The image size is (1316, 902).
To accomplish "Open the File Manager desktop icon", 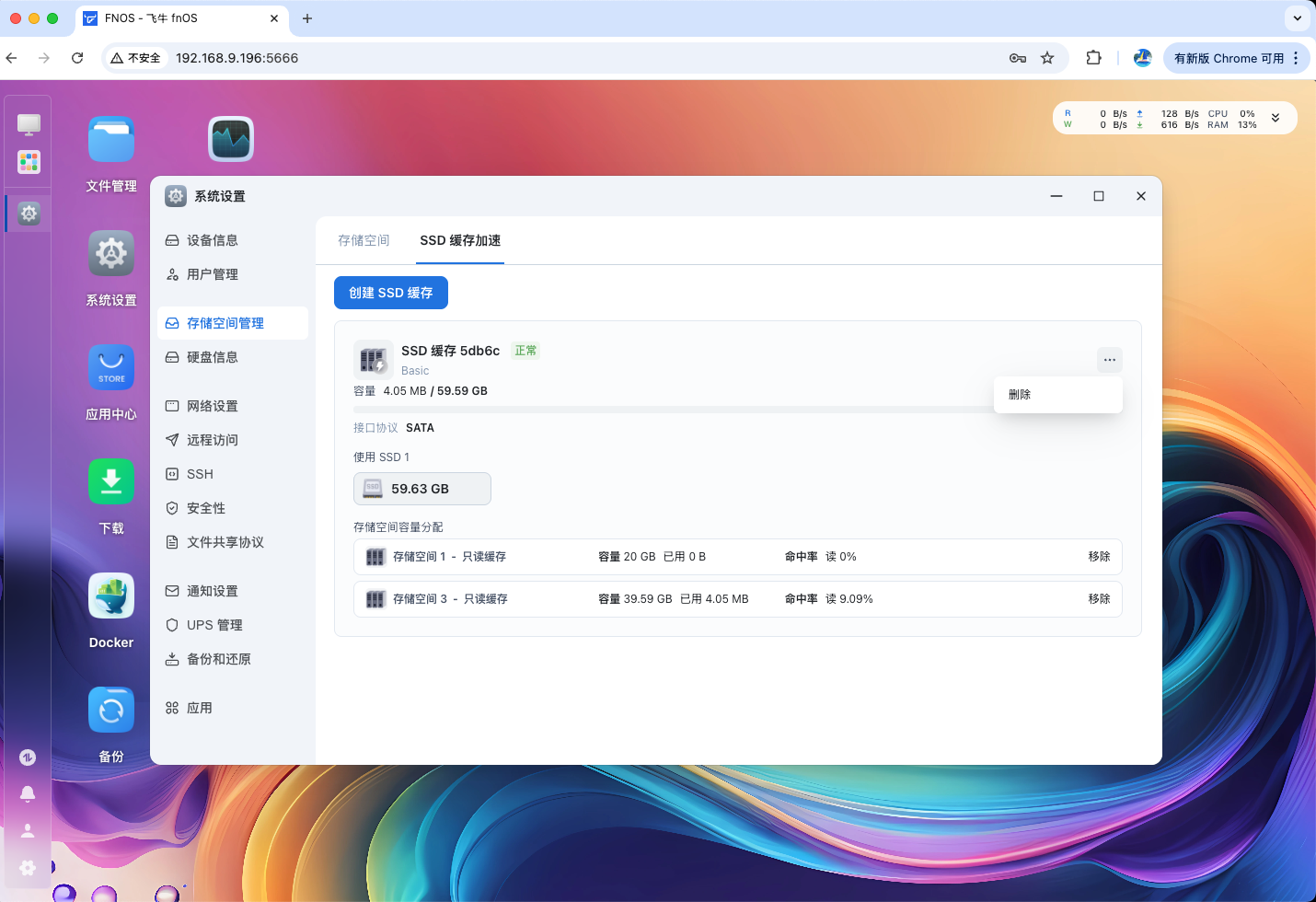I will pyautogui.click(x=111, y=140).
